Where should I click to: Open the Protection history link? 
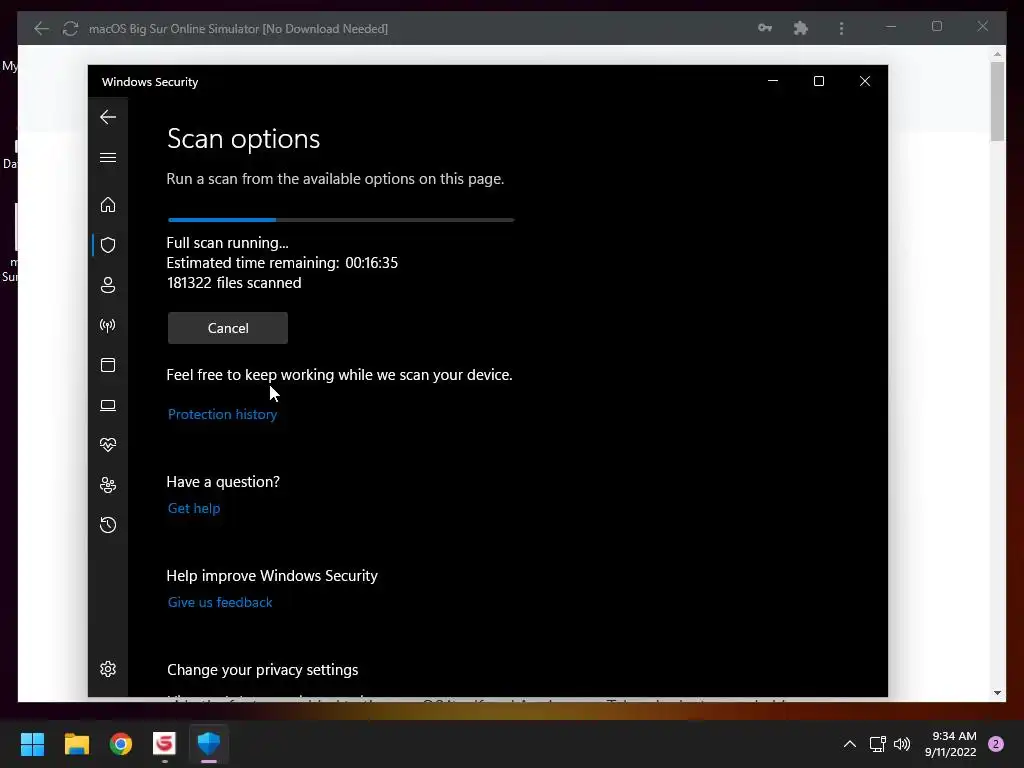tap(223, 415)
